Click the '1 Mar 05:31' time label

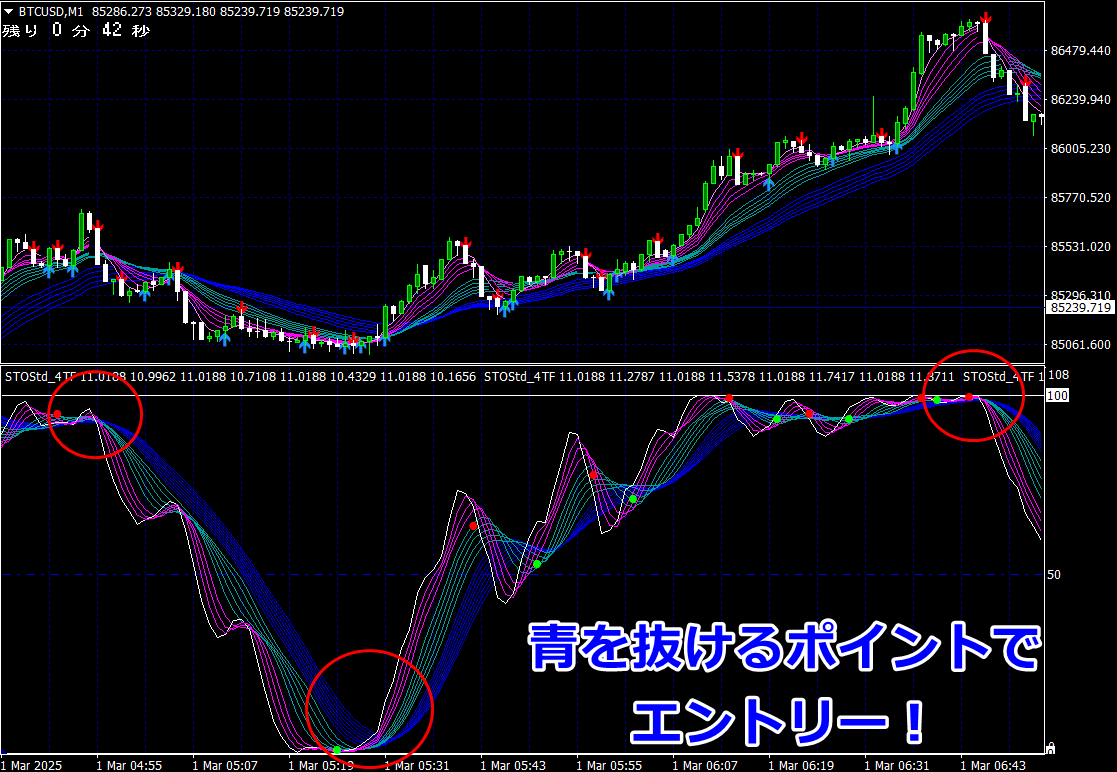pos(417,766)
